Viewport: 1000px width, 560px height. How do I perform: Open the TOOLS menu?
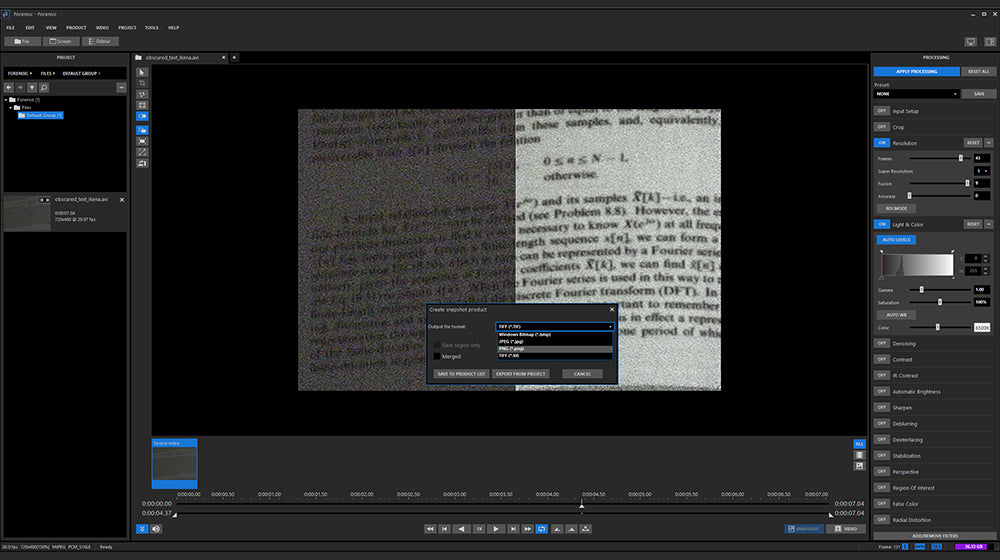click(152, 28)
